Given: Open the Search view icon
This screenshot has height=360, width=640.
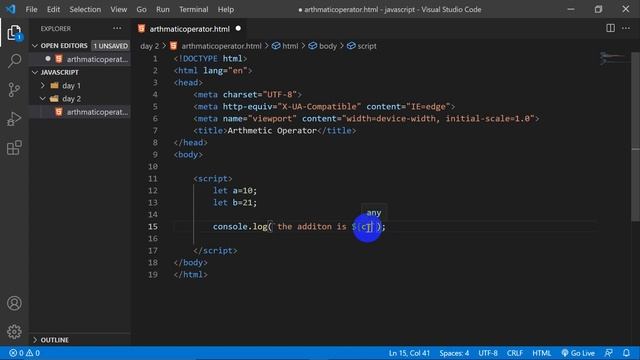Looking at the screenshot, I should [14, 61].
